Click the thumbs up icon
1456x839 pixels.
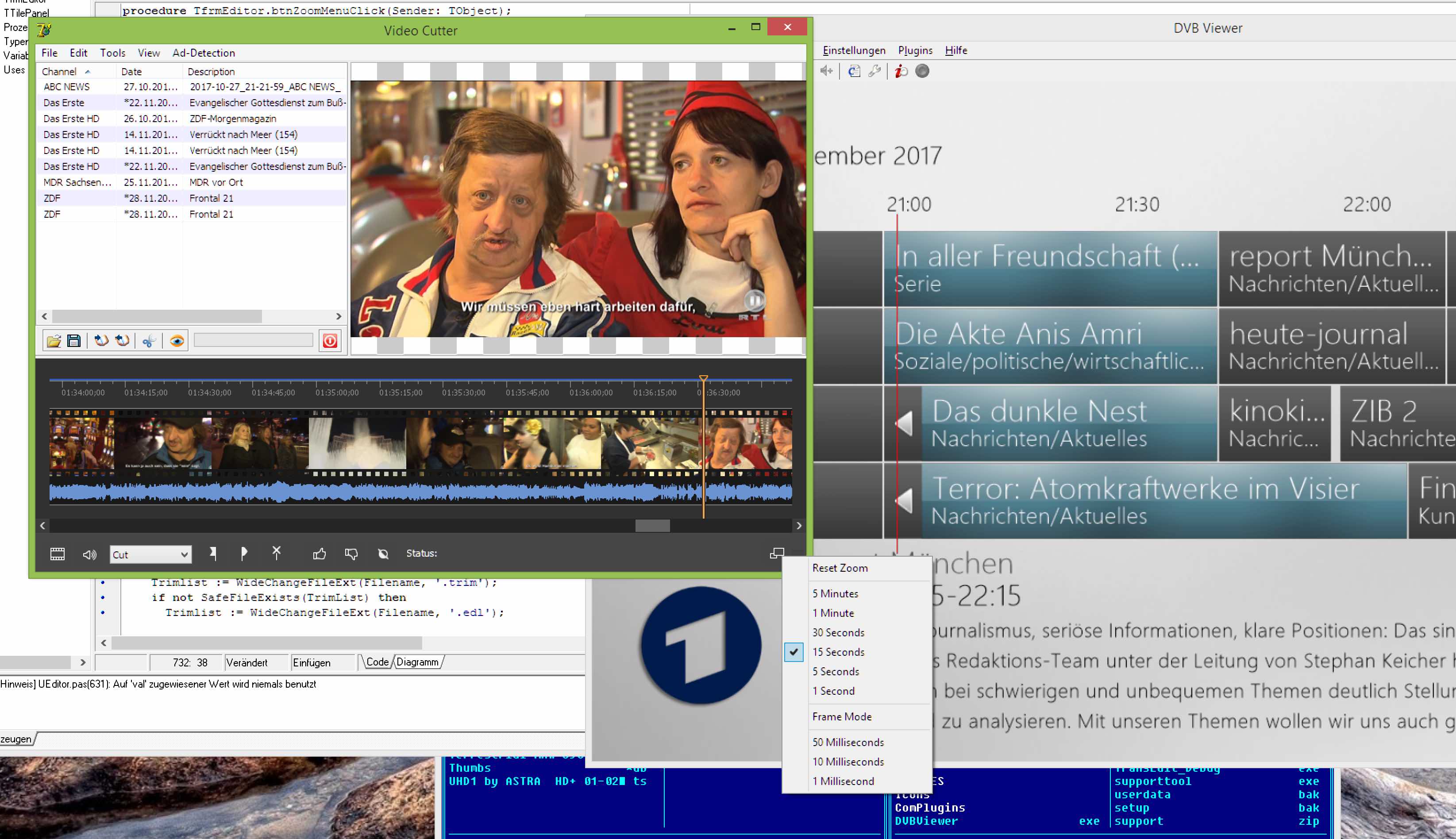[x=319, y=554]
